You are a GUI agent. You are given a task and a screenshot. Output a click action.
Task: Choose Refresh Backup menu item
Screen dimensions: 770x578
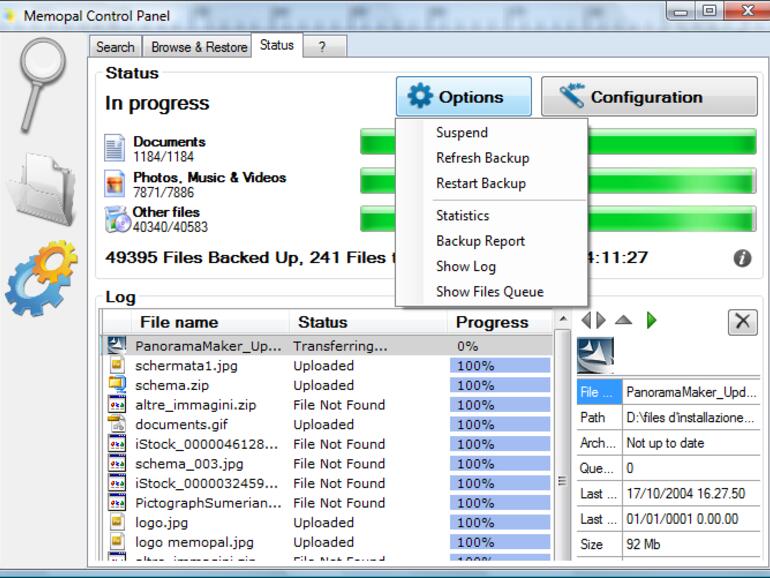tap(483, 158)
